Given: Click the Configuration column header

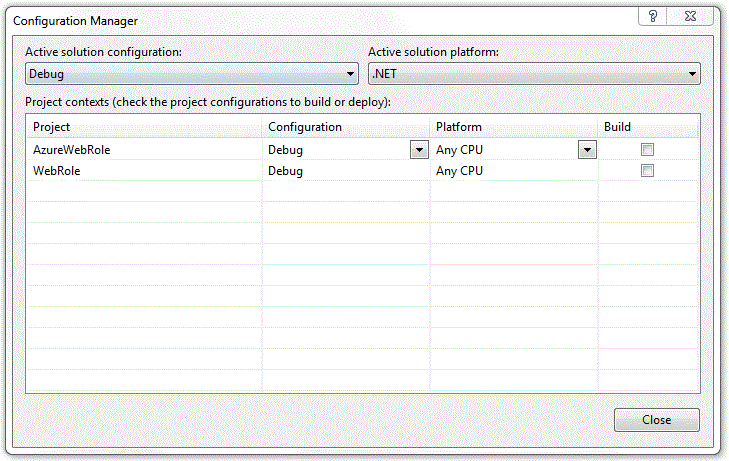Looking at the screenshot, I should (346, 127).
